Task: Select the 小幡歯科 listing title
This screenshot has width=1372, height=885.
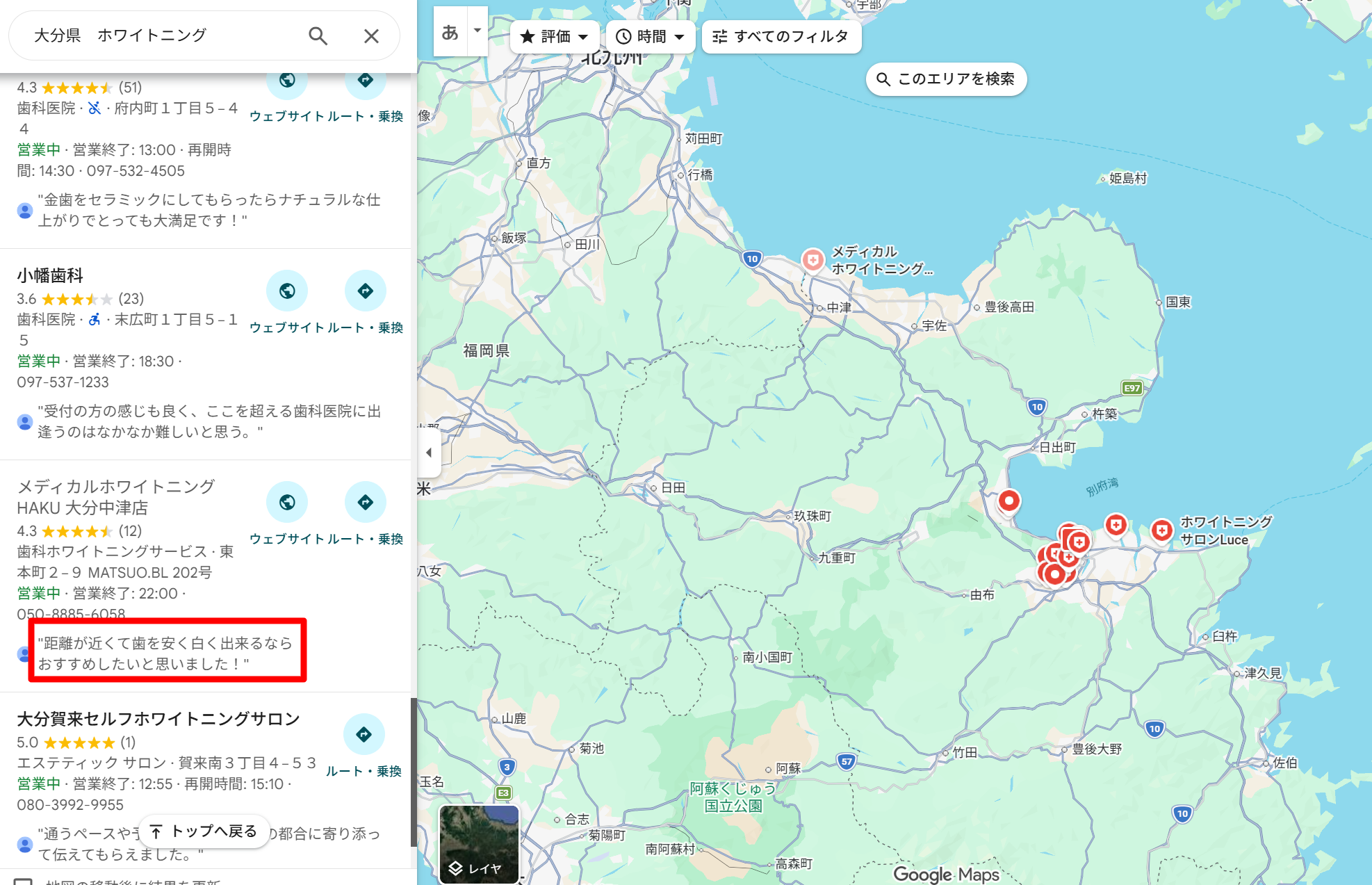Action: (x=50, y=275)
